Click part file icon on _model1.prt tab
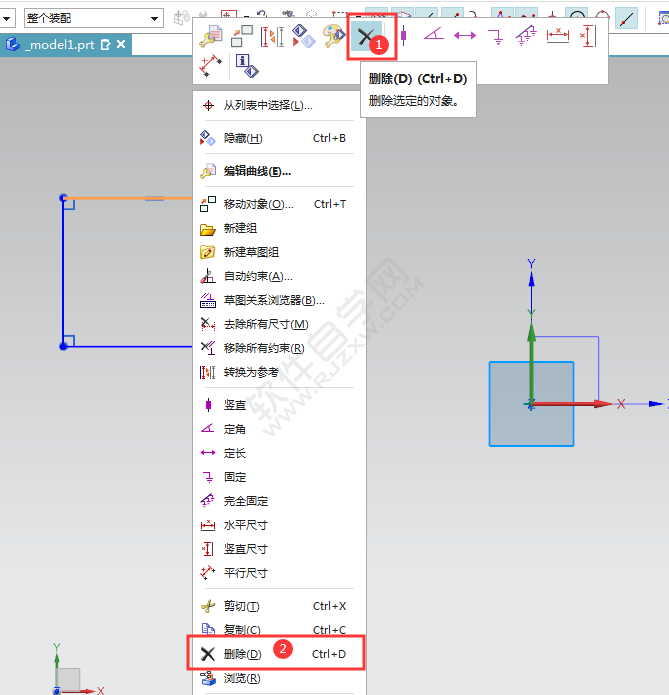The image size is (669, 695). pyautogui.click(x=12, y=44)
